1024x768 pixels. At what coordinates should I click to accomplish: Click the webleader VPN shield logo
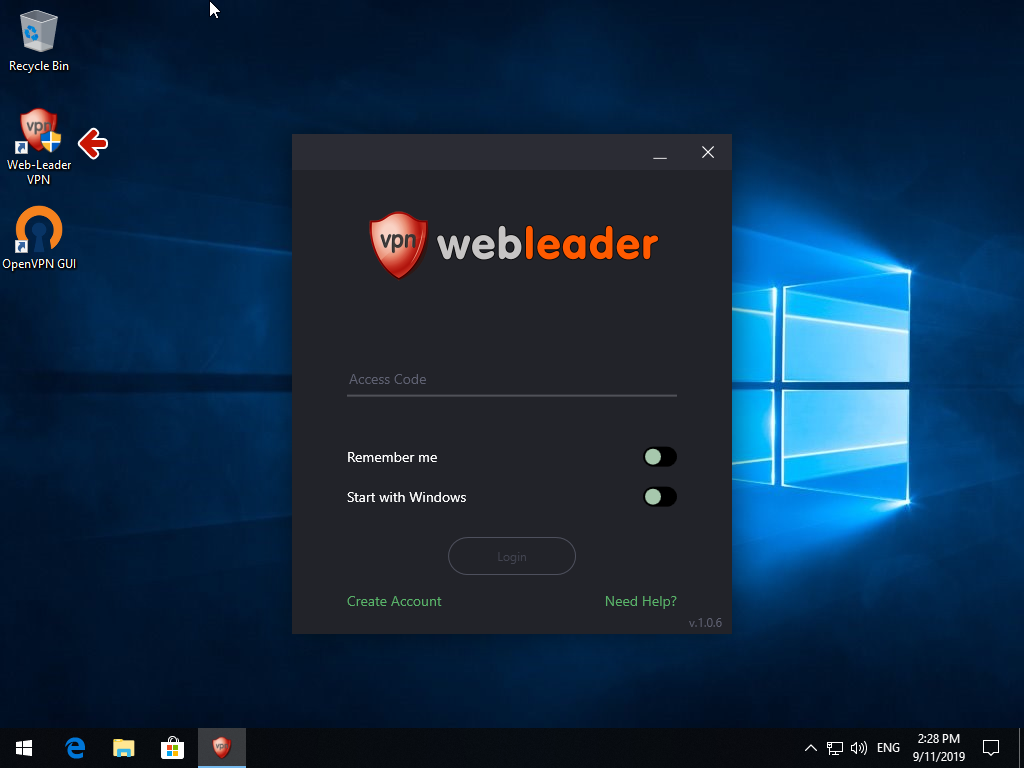[398, 245]
